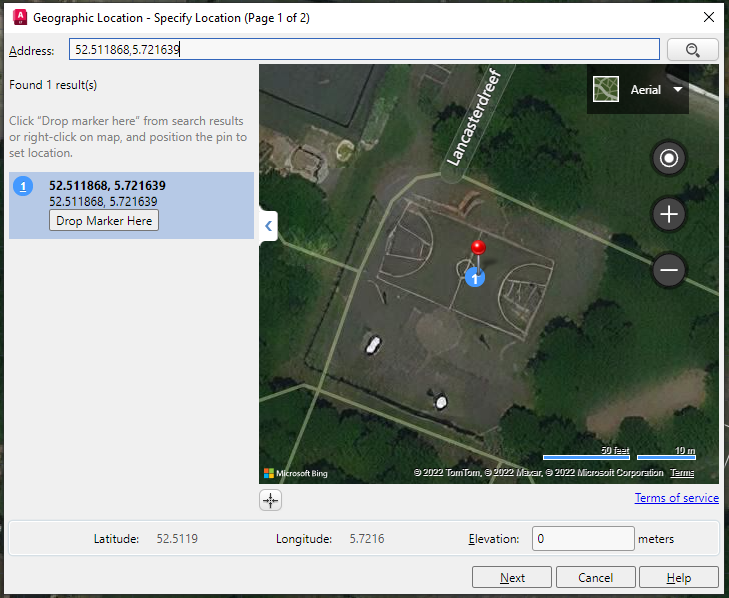Image resolution: width=729 pixels, height=598 pixels.
Task: Click the crosshair marker placement icon below map
Action: coord(271,500)
